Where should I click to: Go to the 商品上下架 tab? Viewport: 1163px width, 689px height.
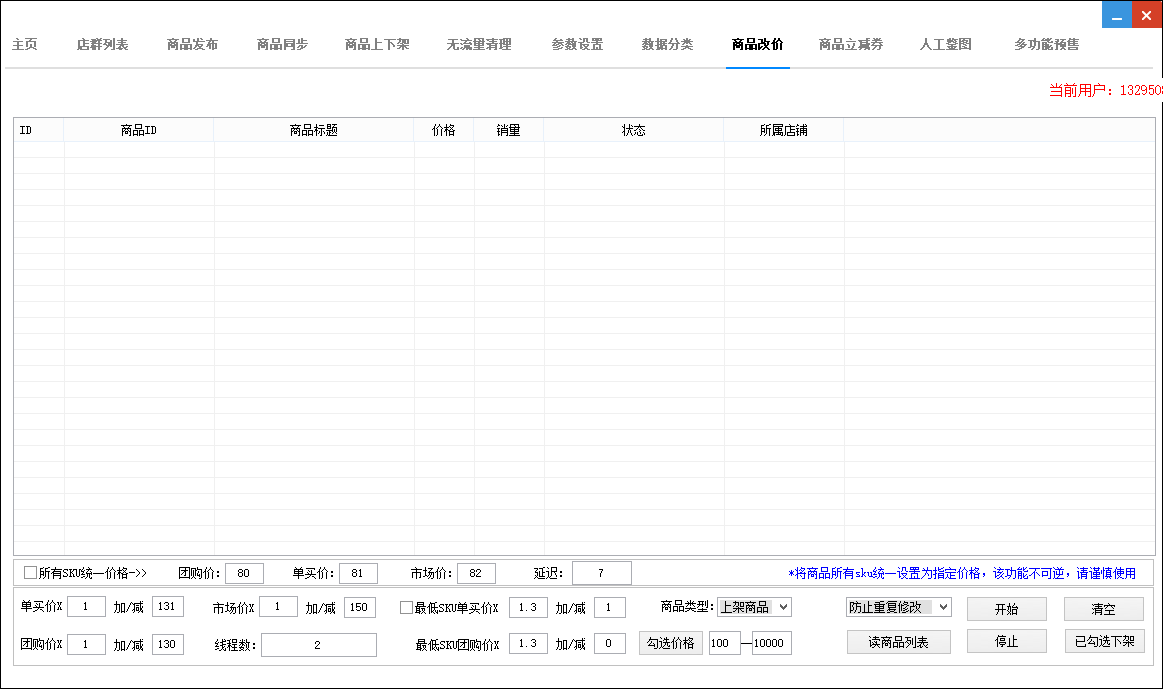[377, 45]
